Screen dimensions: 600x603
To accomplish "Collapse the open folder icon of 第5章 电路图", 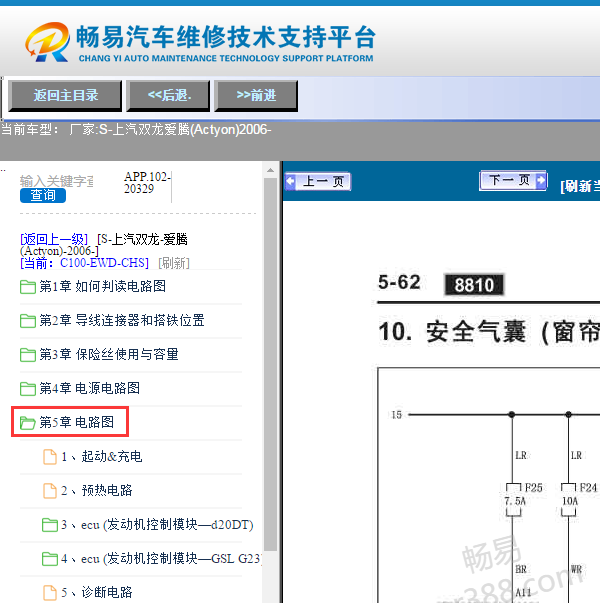I will (x=28, y=423).
